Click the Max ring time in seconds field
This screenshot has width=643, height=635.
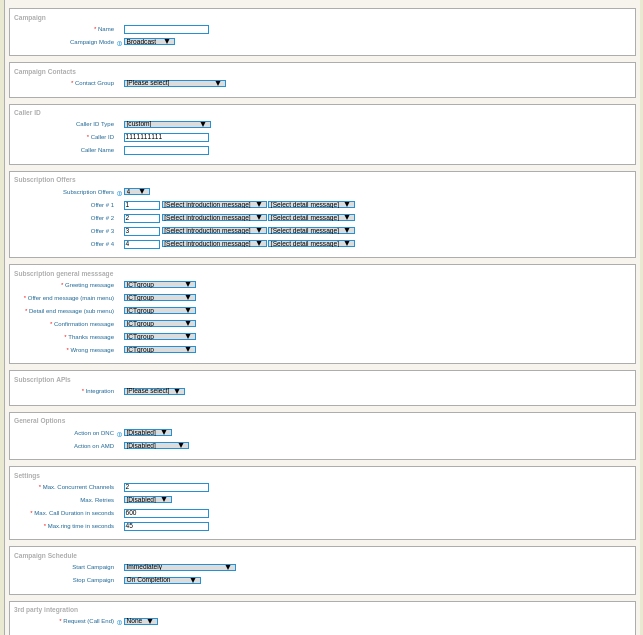click(x=166, y=526)
